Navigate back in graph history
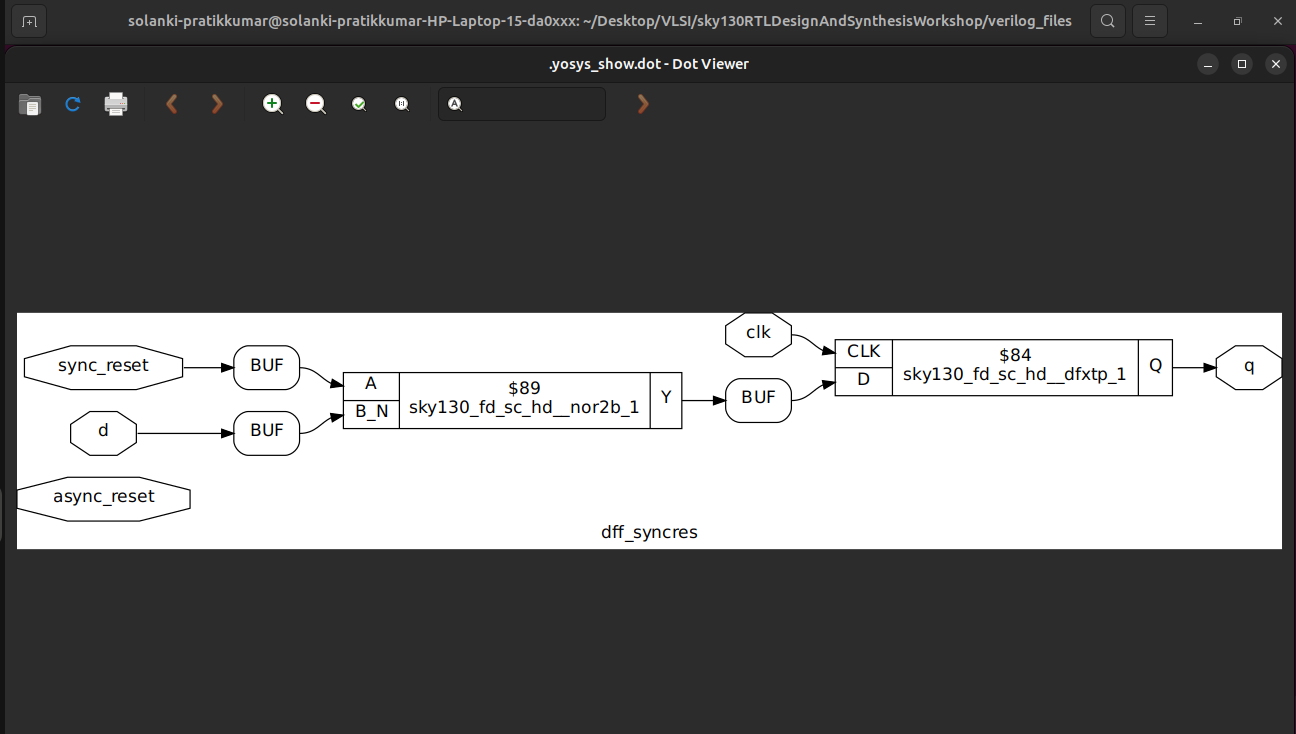Viewport: 1296px width, 734px height. pyautogui.click(x=171, y=104)
